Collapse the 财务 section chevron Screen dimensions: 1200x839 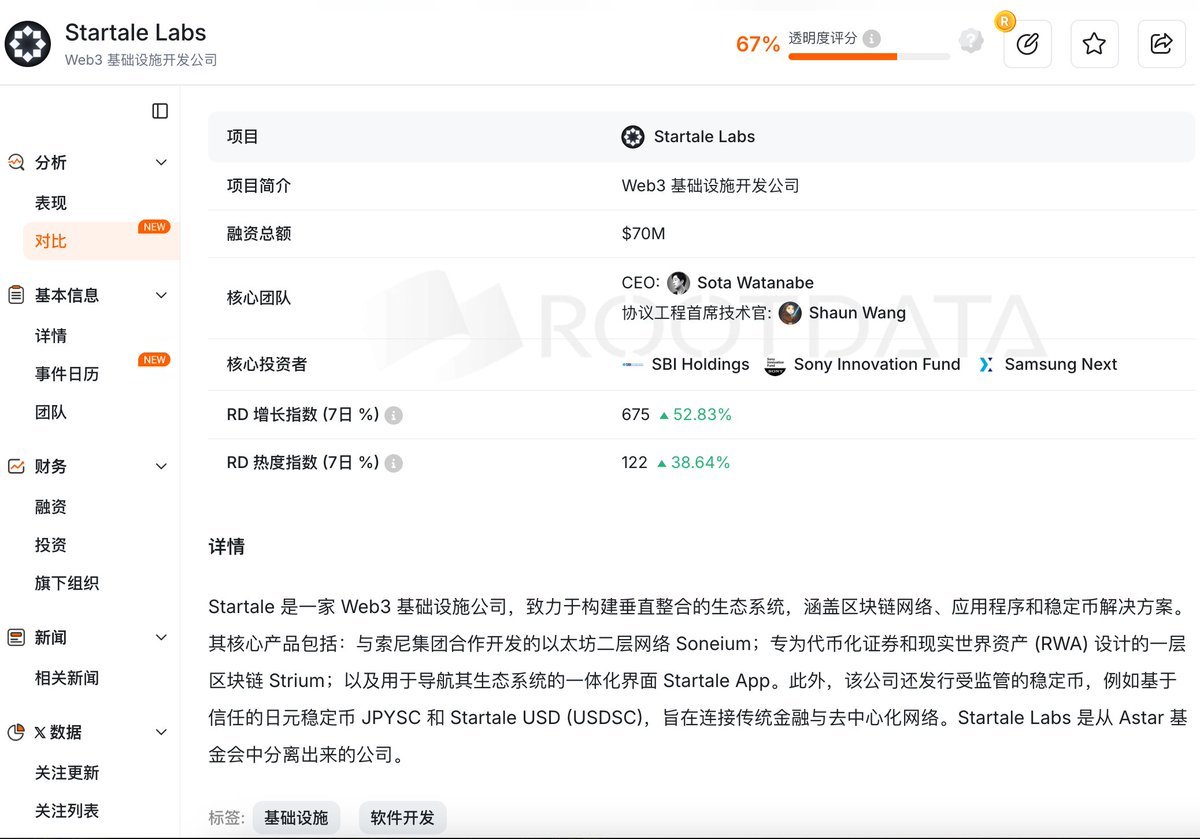(x=161, y=466)
